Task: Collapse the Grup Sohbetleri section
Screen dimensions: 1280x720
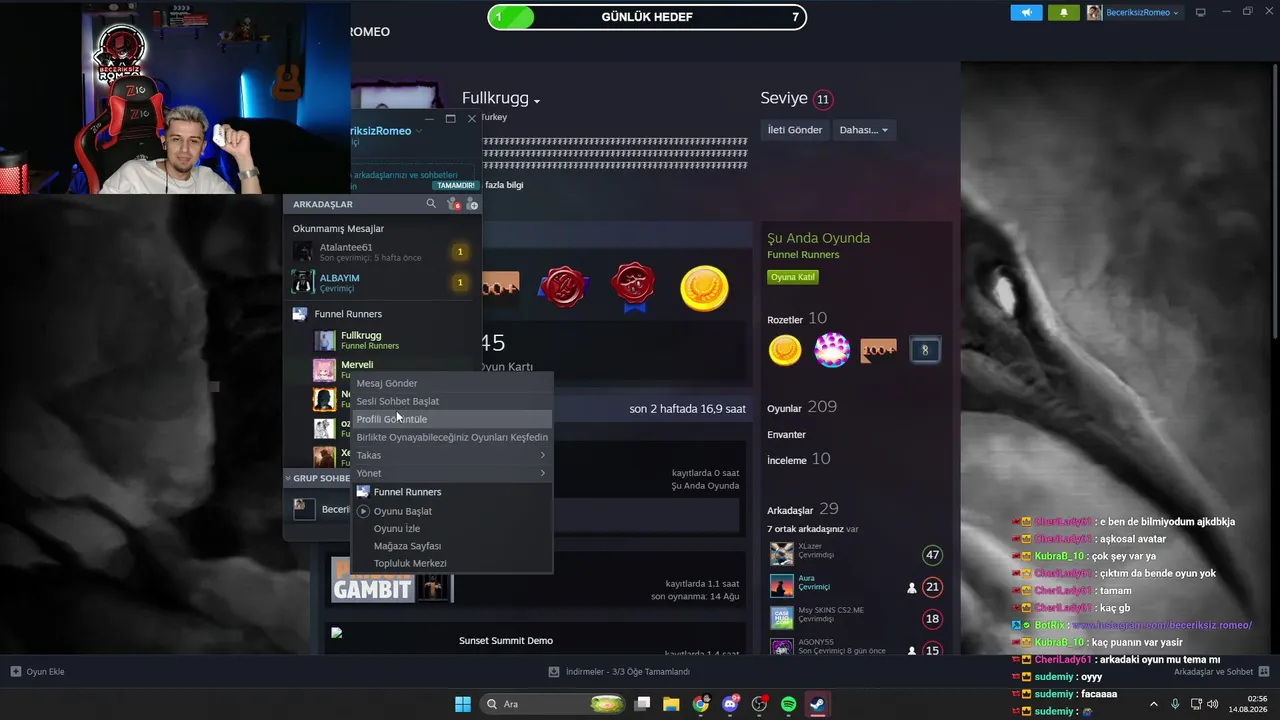Action: pyautogui.click(x=288, y=478)
